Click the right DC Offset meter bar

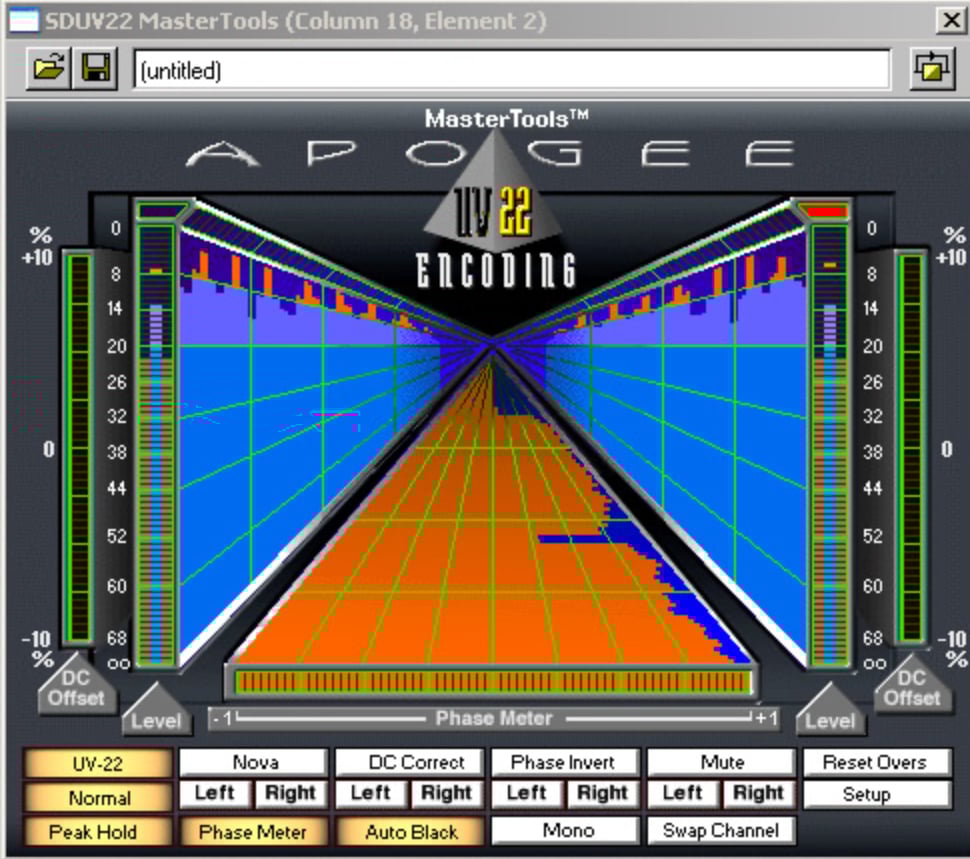[x=911, y=448]
